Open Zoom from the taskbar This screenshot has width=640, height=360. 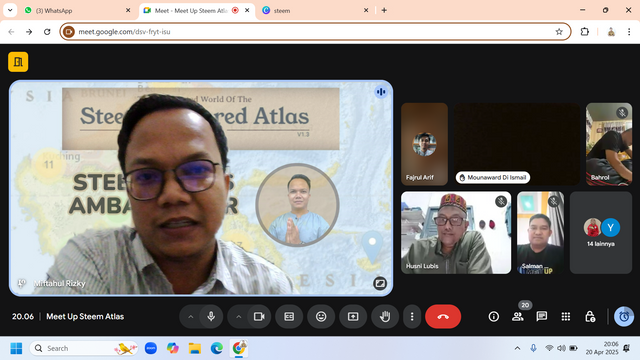[x=151, y=348]
